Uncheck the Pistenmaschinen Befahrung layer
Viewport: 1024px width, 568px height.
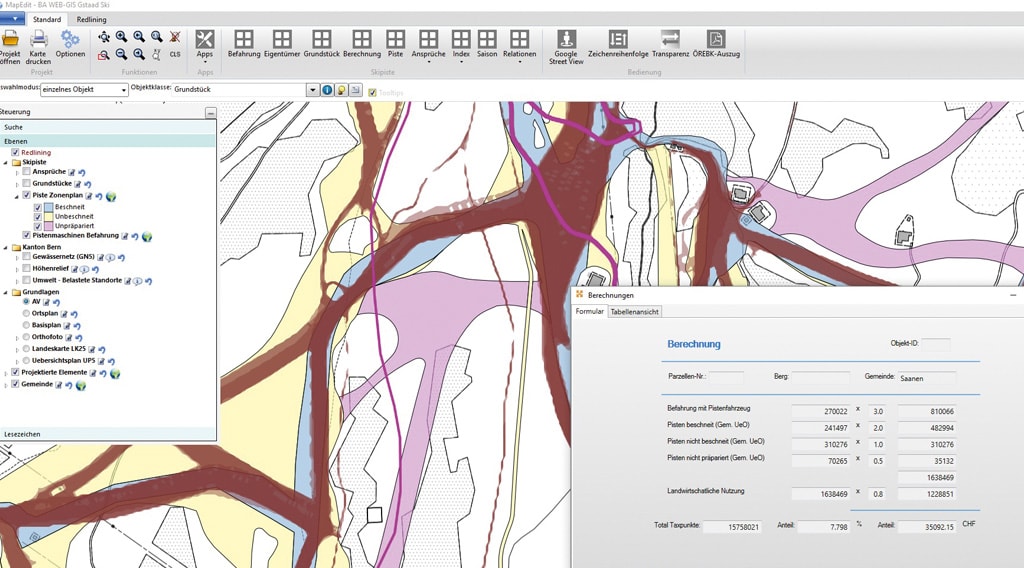(26, 236)
